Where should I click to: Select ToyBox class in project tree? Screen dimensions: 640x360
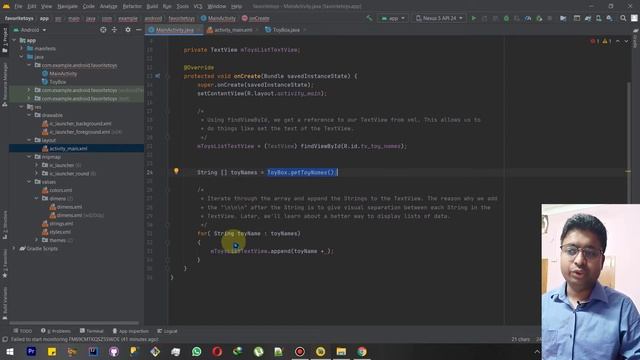pos(54,82)
